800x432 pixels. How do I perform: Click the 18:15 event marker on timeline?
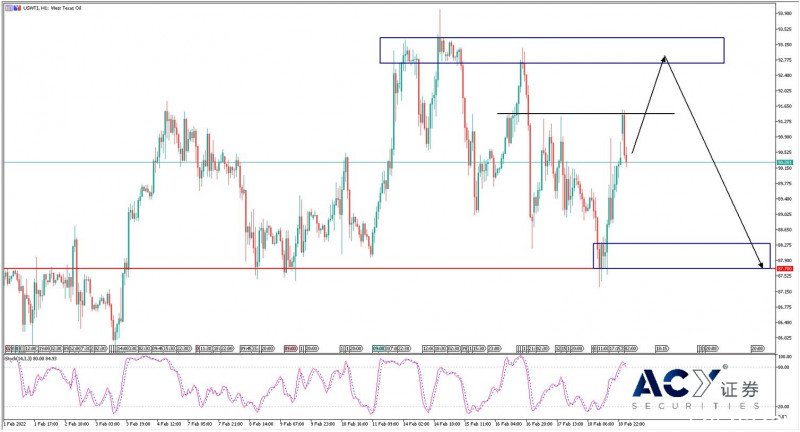coord(661,349)
